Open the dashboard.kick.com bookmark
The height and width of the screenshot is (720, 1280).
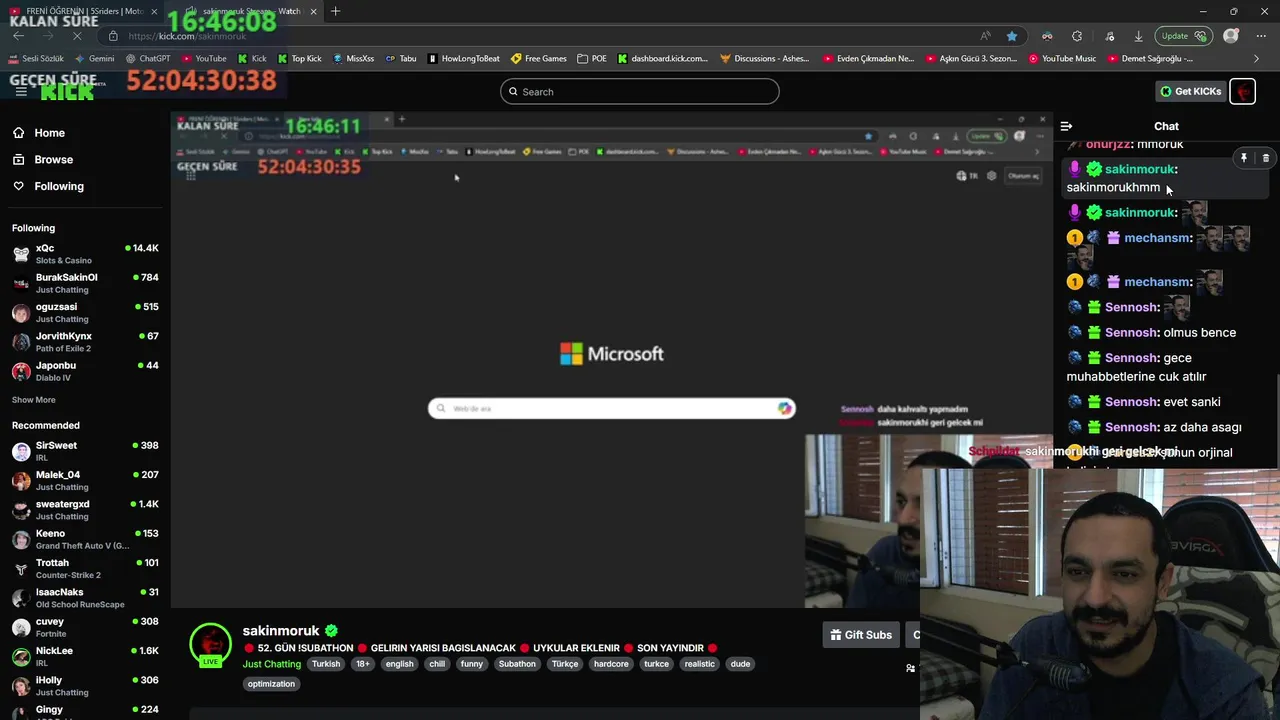click(662, 58)
